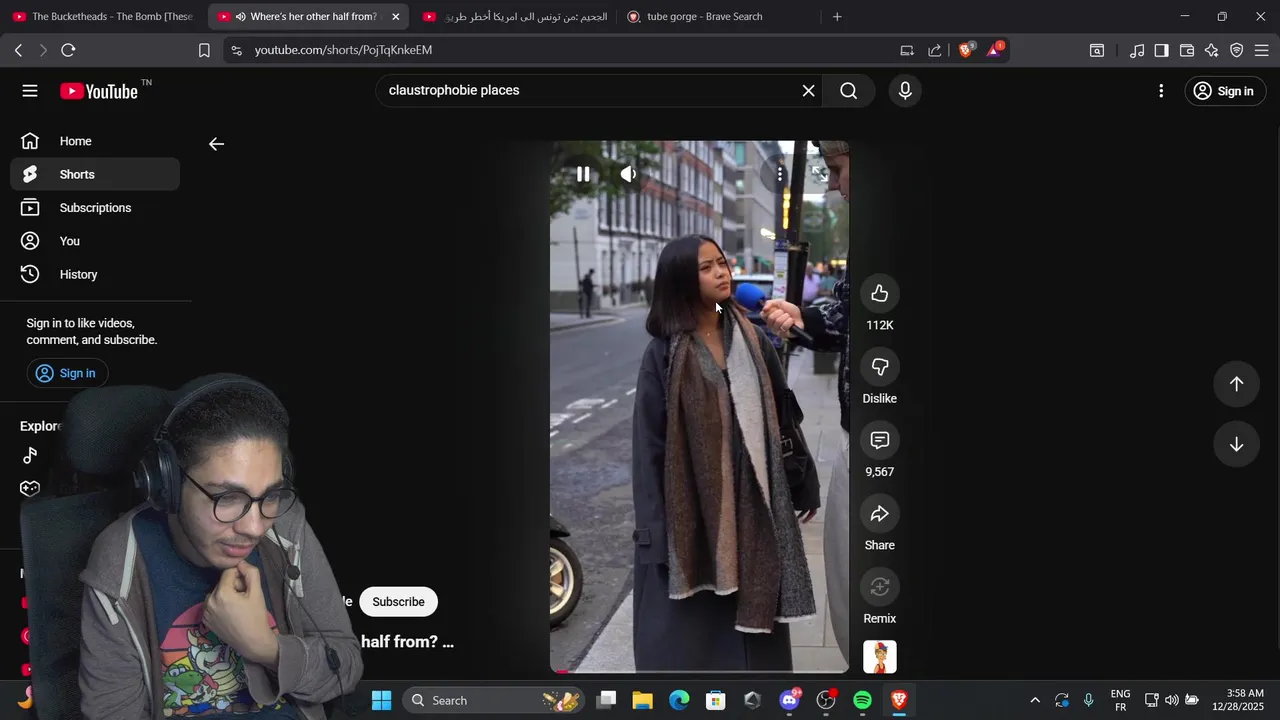This screenshot has height=720, width=1280.
Task: Open YouTube settings three-dot menu
Action: [x=1161, y=91]
